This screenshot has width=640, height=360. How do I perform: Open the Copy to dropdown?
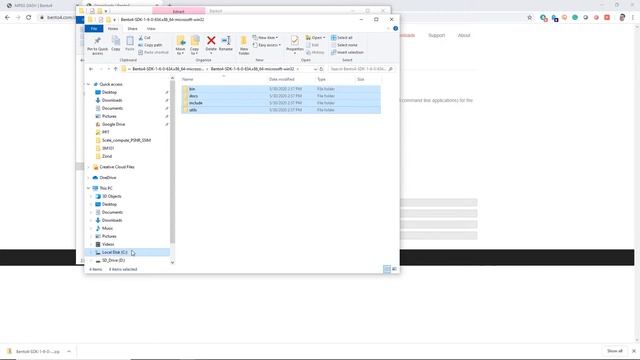pyautogui.click(x=194, y=51)
